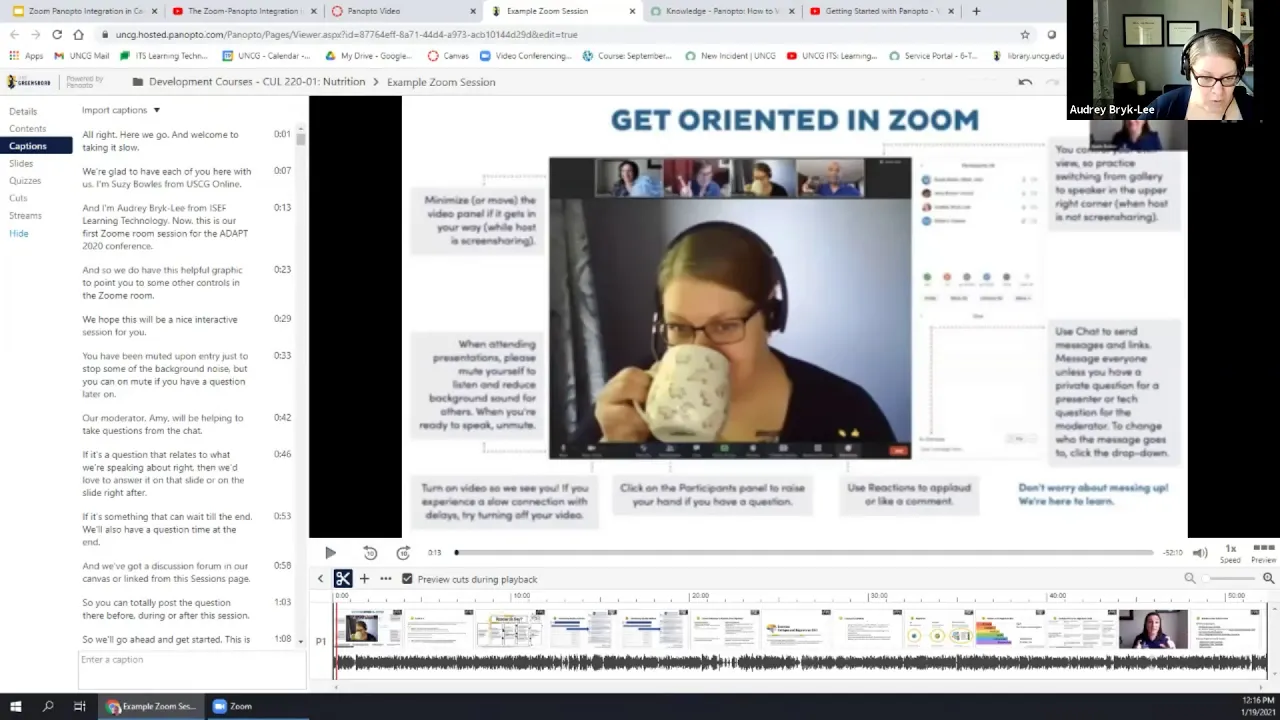1280x720 pixels.
Task: Open the Canvas bookmark
Action: [x=448, y=56]
